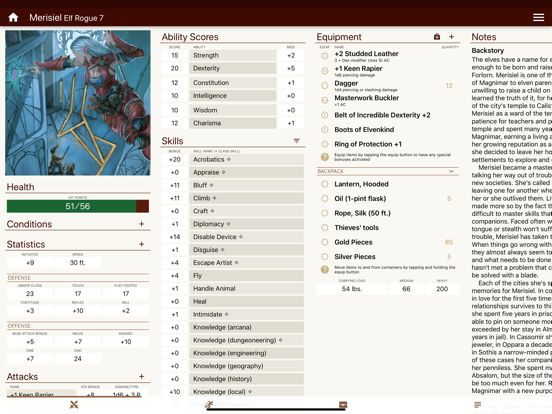Open the Disable Device skill
The height and width of the screenshot is (414, 552).
point(233,237)
